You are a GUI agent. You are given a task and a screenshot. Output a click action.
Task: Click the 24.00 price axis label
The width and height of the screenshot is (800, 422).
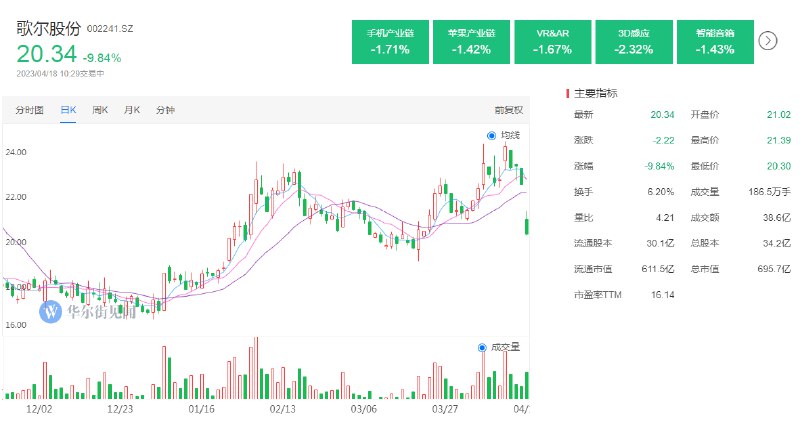click(16, 152)
